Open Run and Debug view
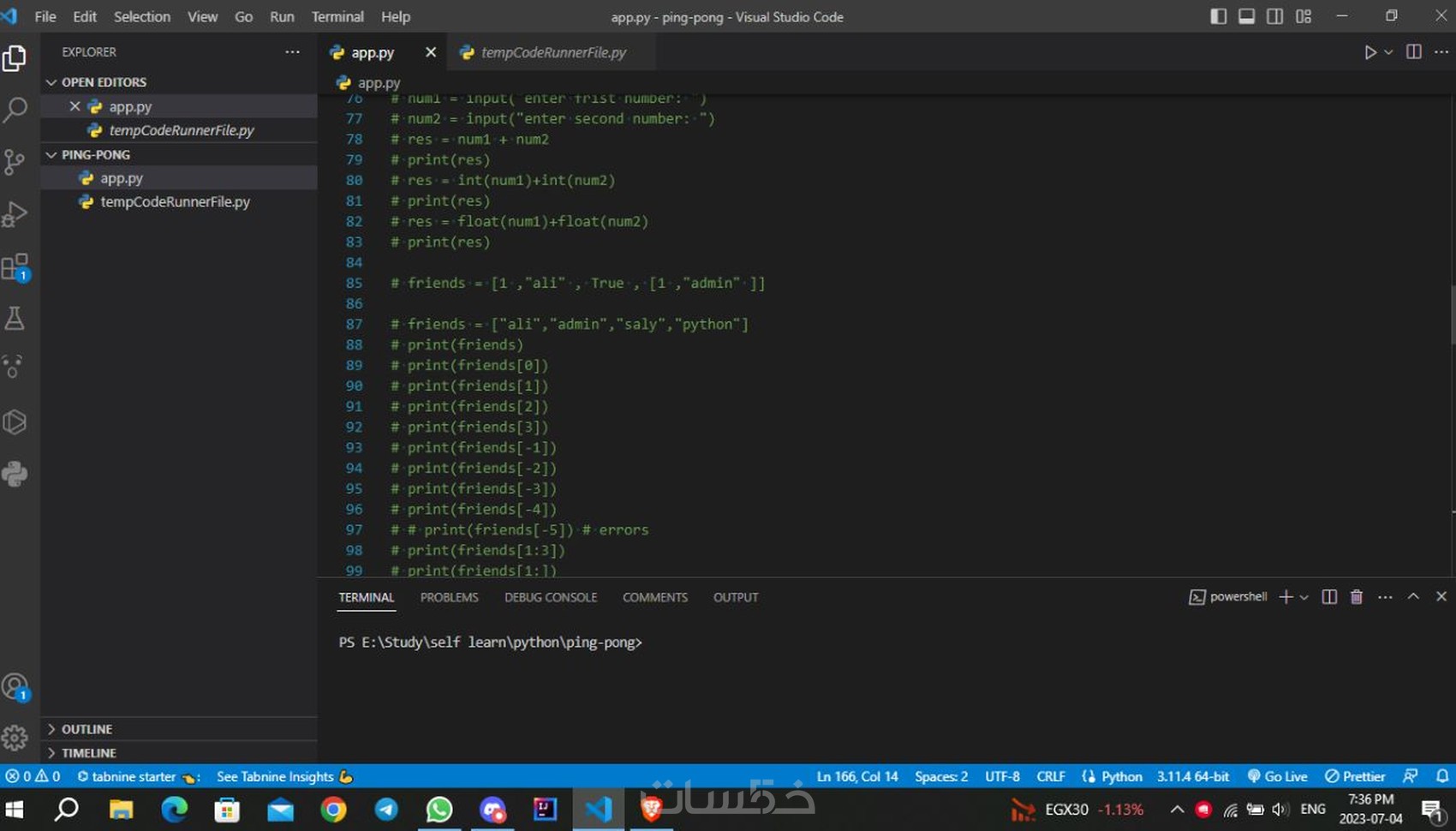This screenshot has width=1456, height=831. [x=15, y=214]
